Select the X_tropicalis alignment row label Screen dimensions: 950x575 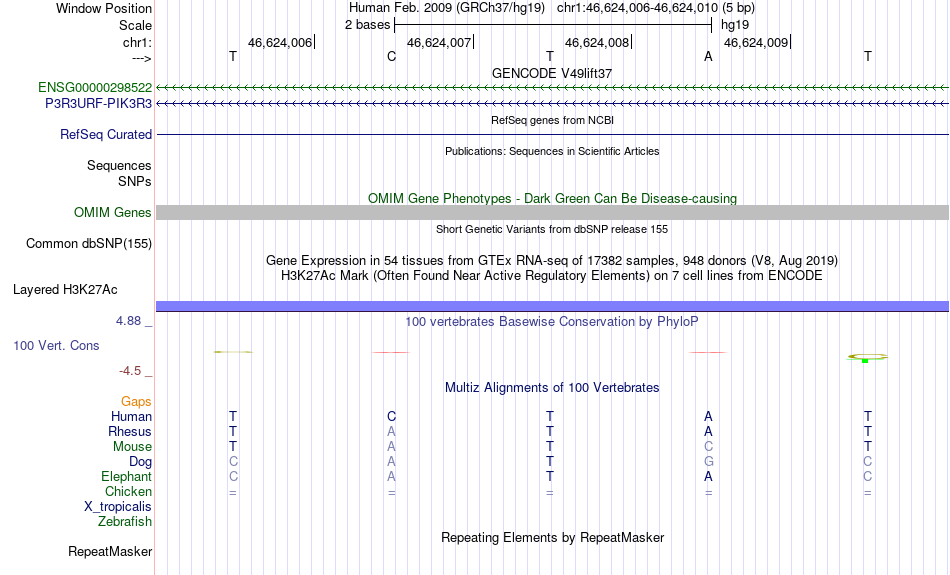pyautogui.click(x=118, y=507)
